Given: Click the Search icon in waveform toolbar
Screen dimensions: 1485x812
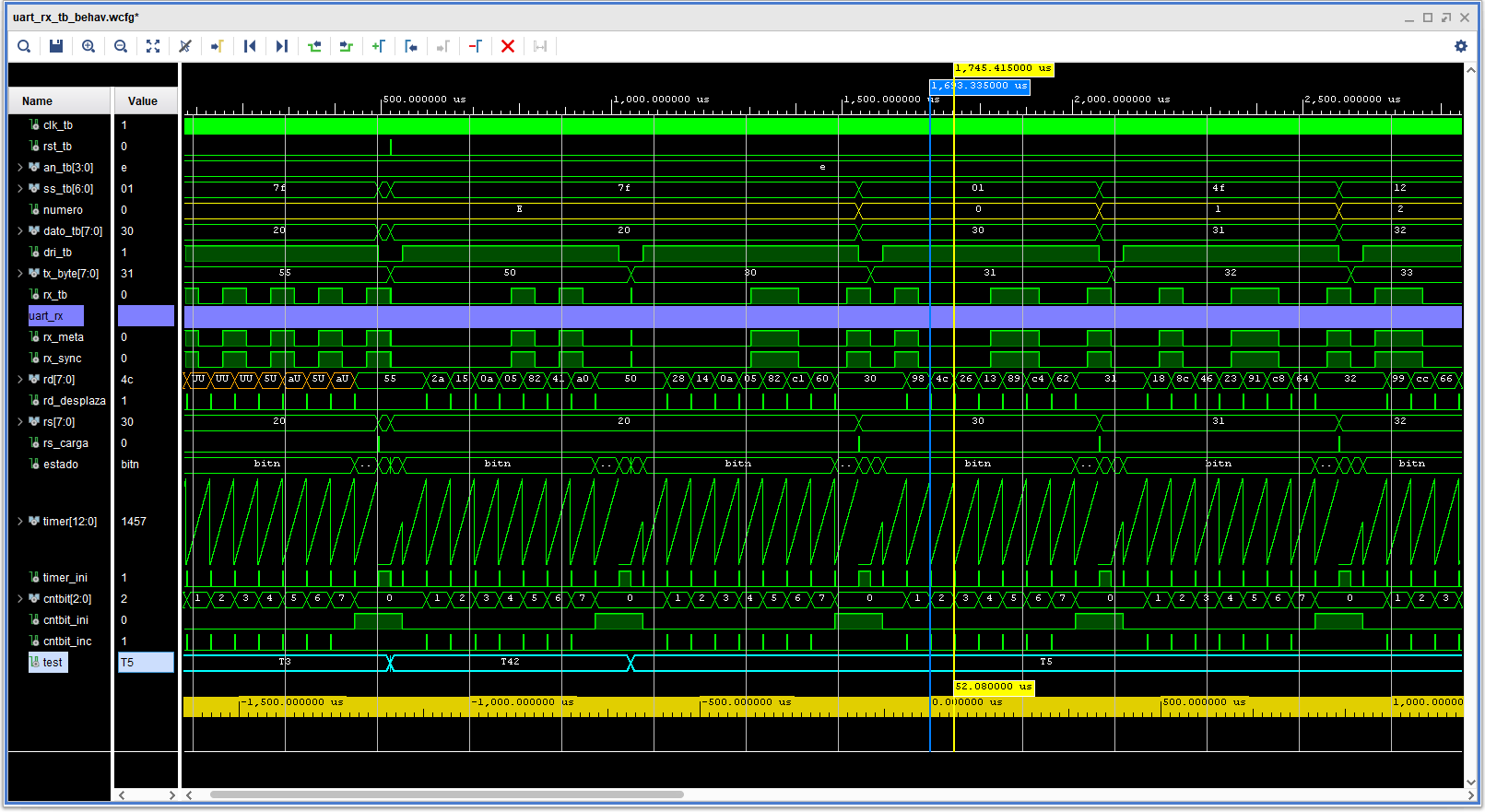Looking at the screenshot, I should [x=24, y=46].
